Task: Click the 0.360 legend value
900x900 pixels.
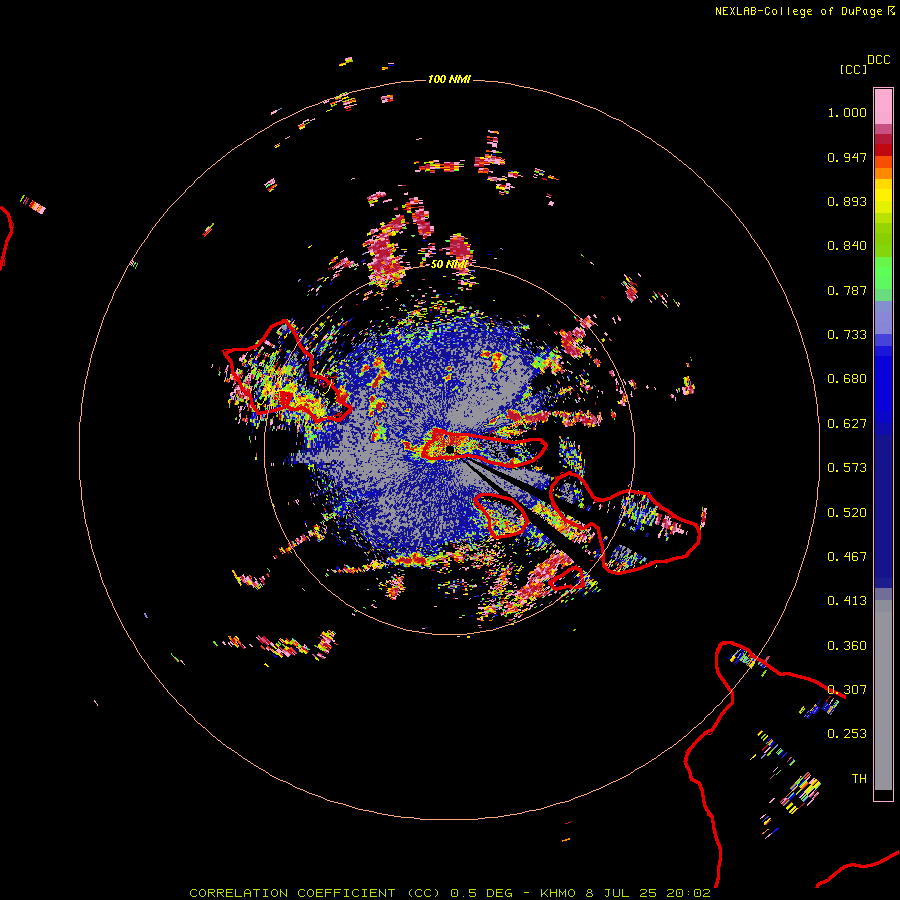Action: [847, 646]
